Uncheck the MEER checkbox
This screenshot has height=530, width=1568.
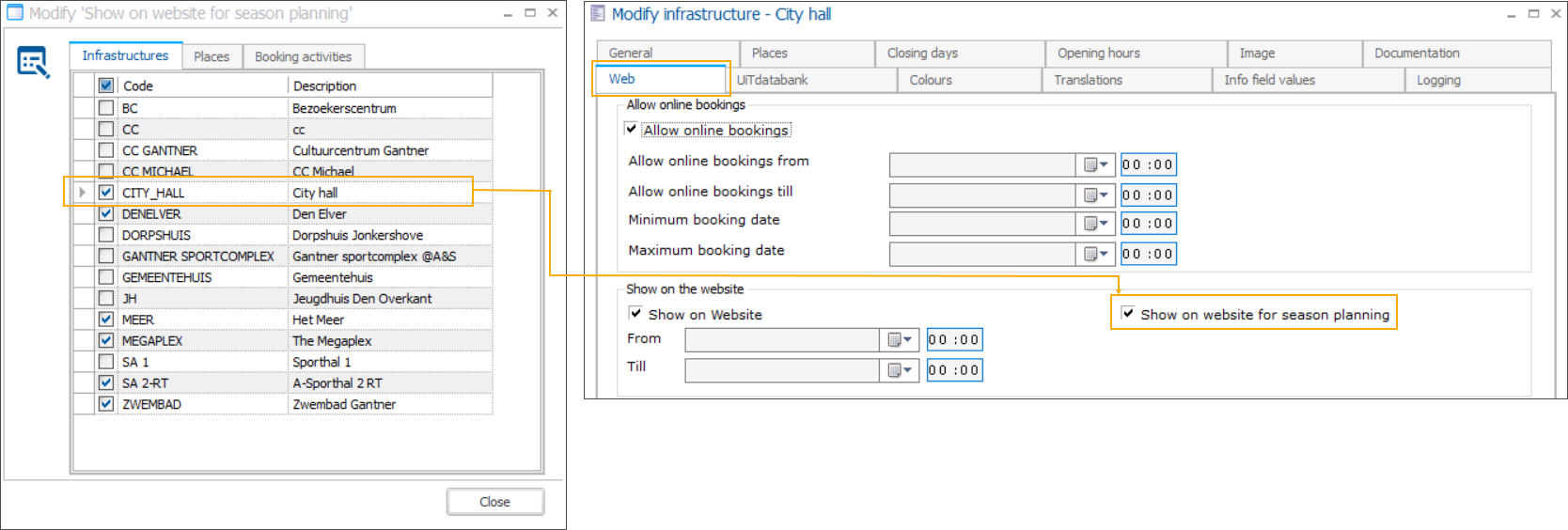coord(106,320)
